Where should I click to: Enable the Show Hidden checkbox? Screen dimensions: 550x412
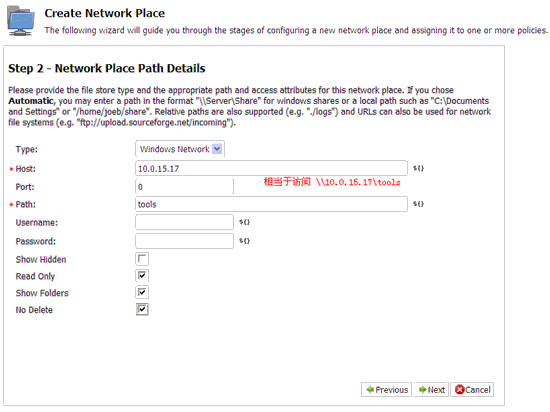click(142, 259)
